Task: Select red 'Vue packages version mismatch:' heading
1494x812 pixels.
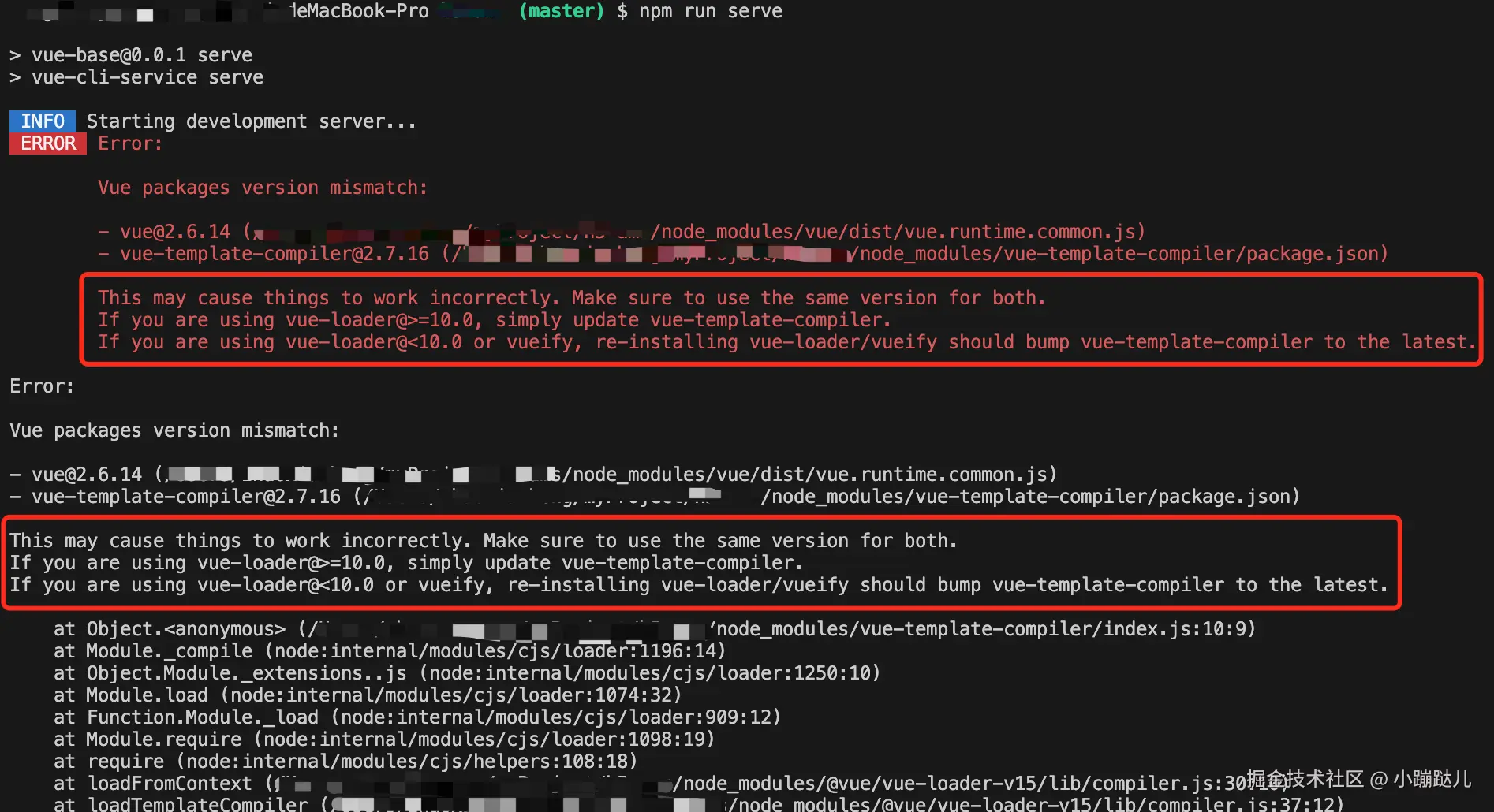Action: (x=263, y=188)
